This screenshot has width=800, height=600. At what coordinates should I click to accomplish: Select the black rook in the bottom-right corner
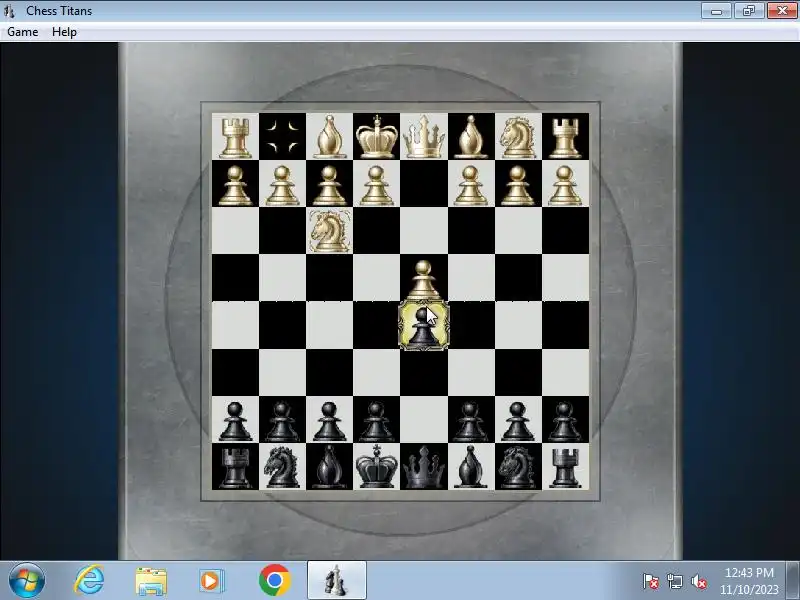click(x=565, y=467)
